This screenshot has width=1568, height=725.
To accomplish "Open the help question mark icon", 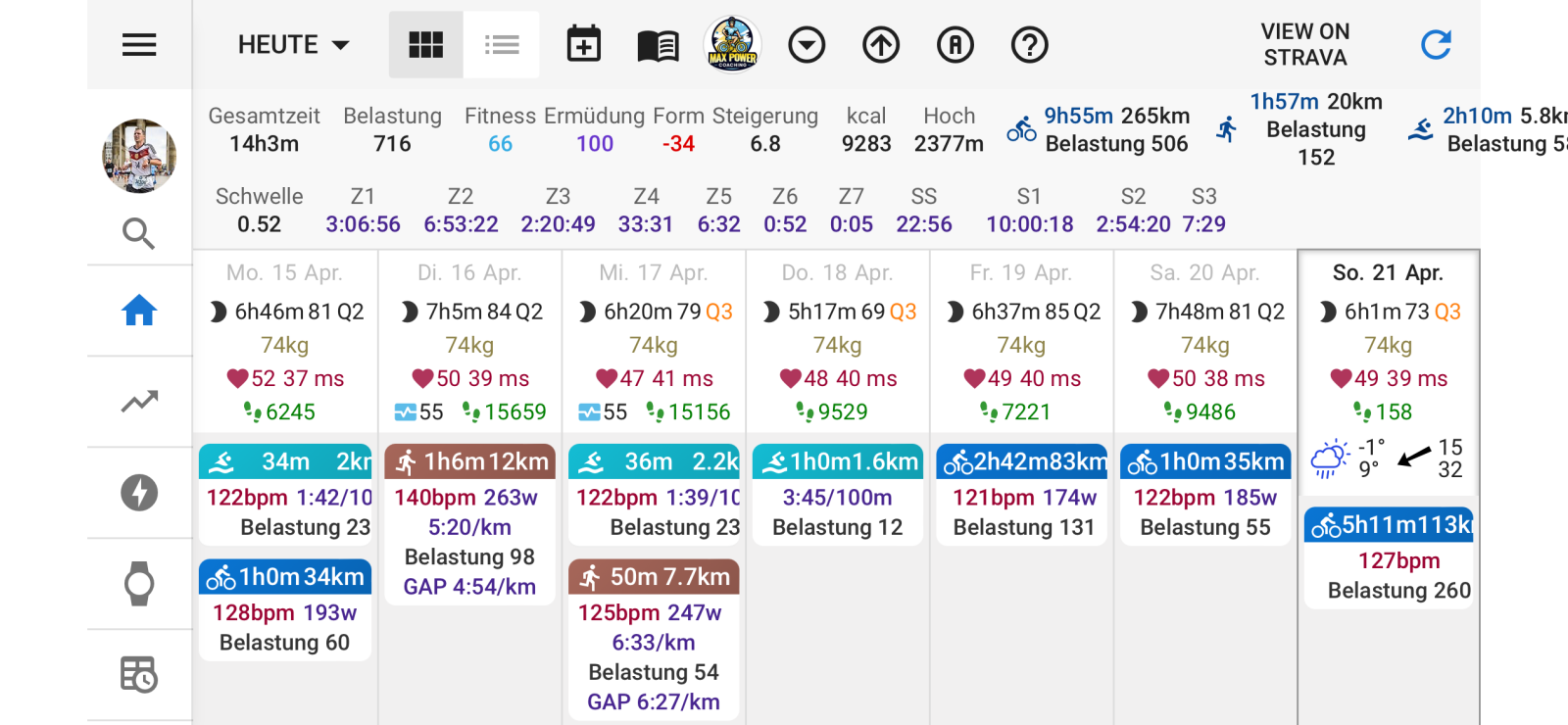I will pos(1030,45).
